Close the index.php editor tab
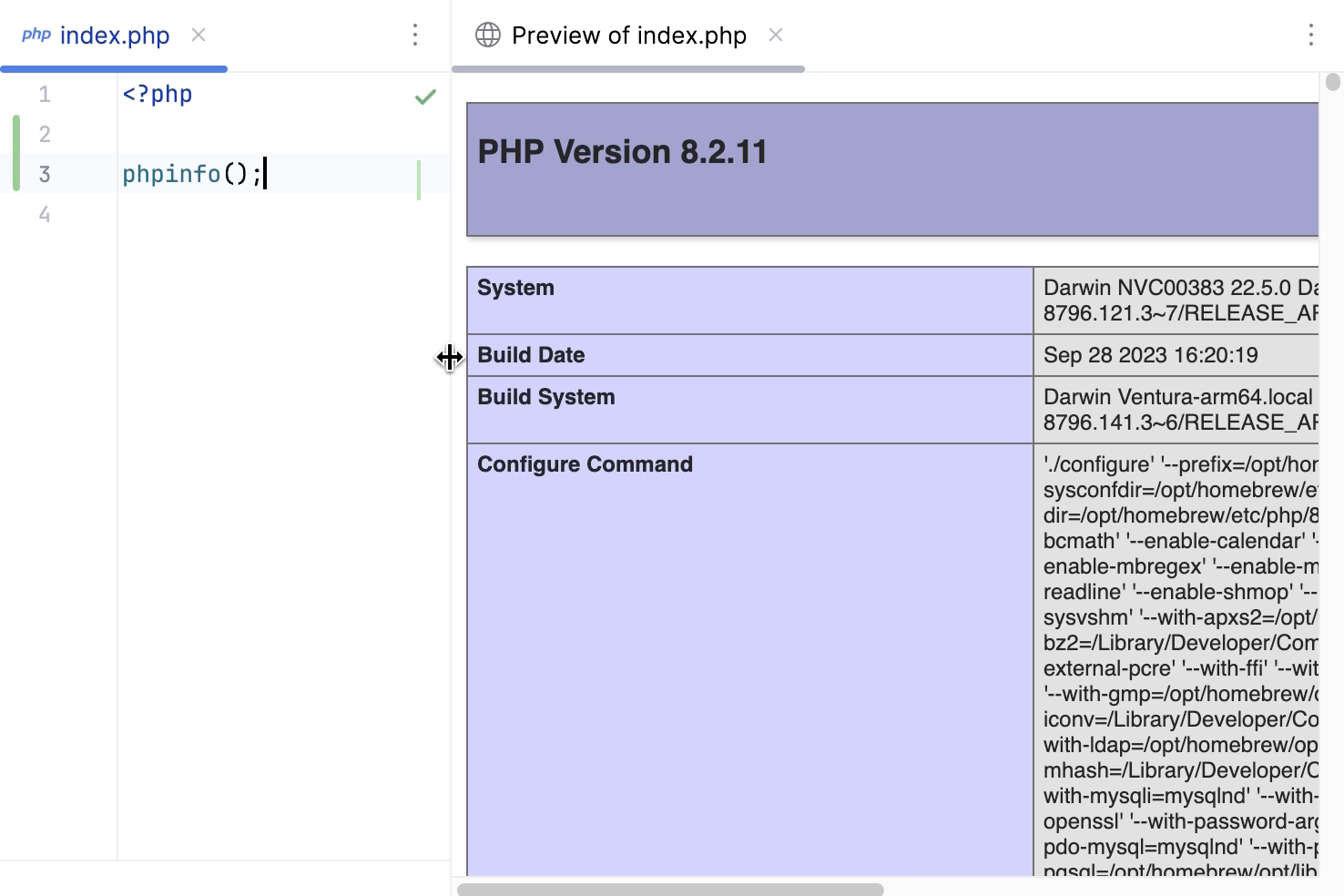Image resolution: width=1344 pixels, height=896 pixels. point(199,35)
